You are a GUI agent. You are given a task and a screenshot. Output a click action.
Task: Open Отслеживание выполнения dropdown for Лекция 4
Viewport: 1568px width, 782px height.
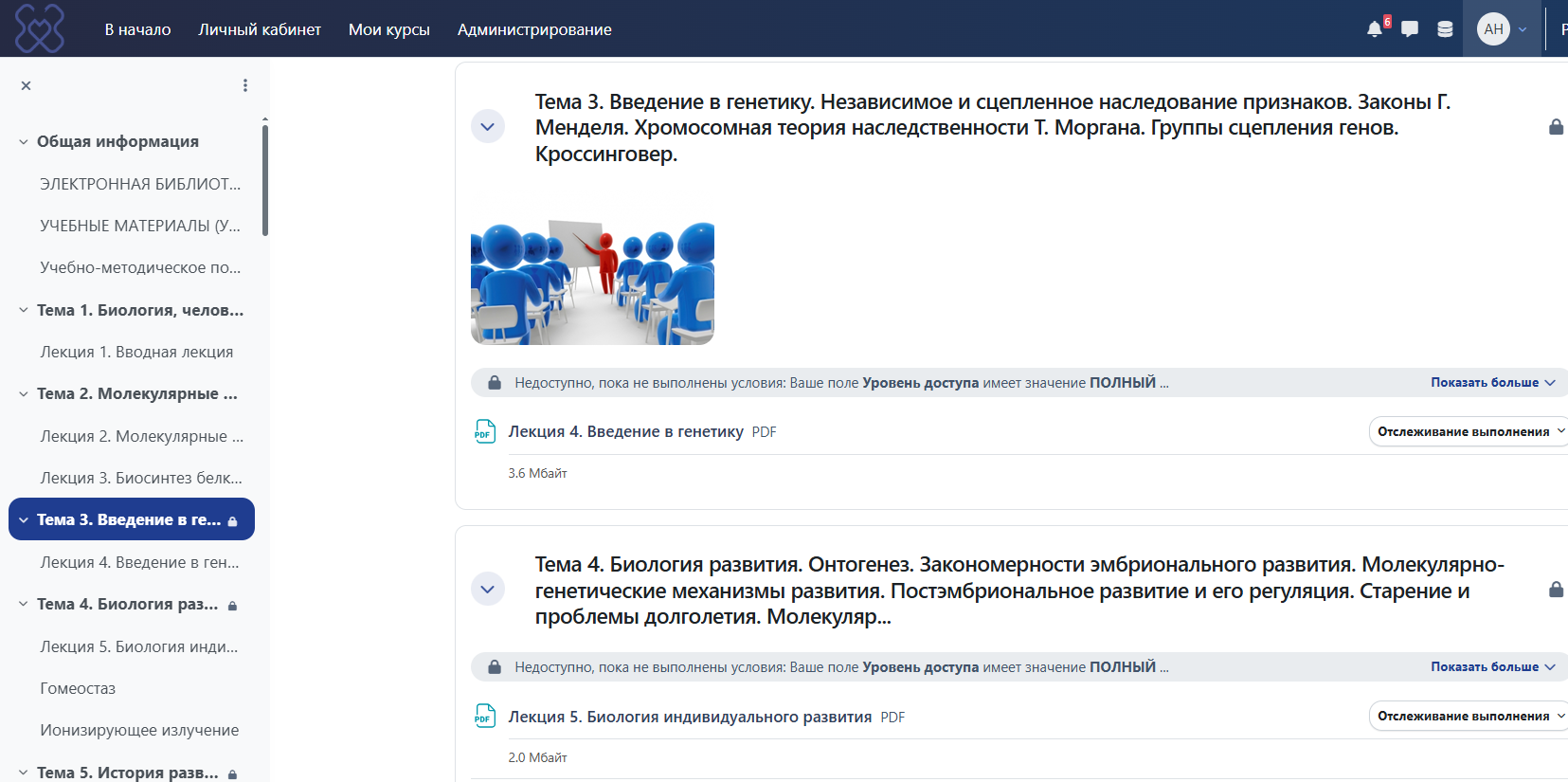pos(1469,431)
